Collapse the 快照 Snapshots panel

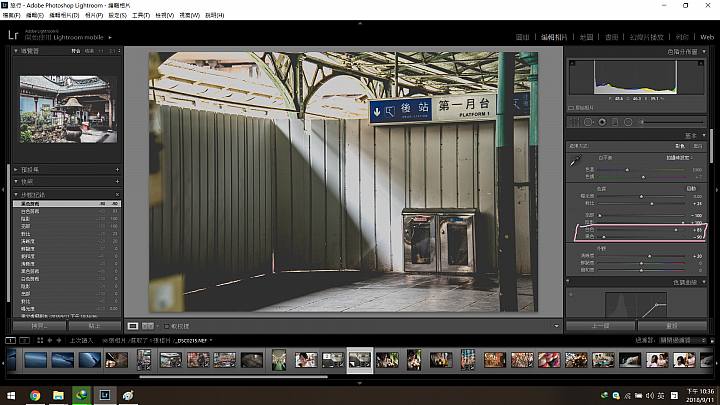[16, 181]
